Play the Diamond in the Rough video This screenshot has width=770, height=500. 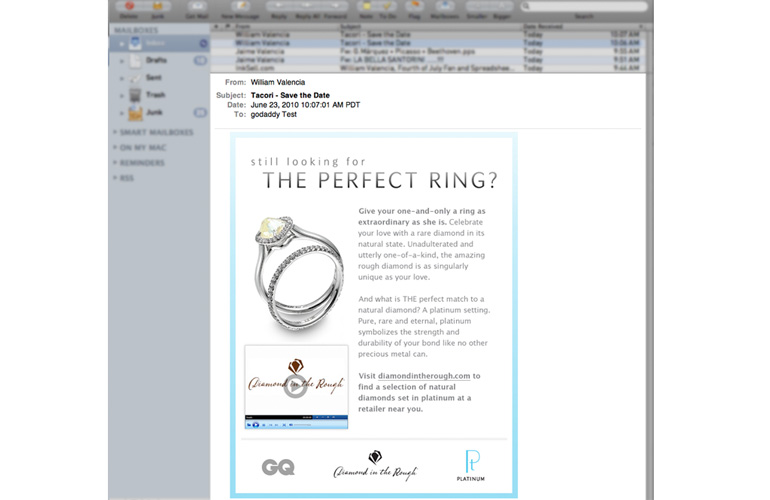coord(296,387)
